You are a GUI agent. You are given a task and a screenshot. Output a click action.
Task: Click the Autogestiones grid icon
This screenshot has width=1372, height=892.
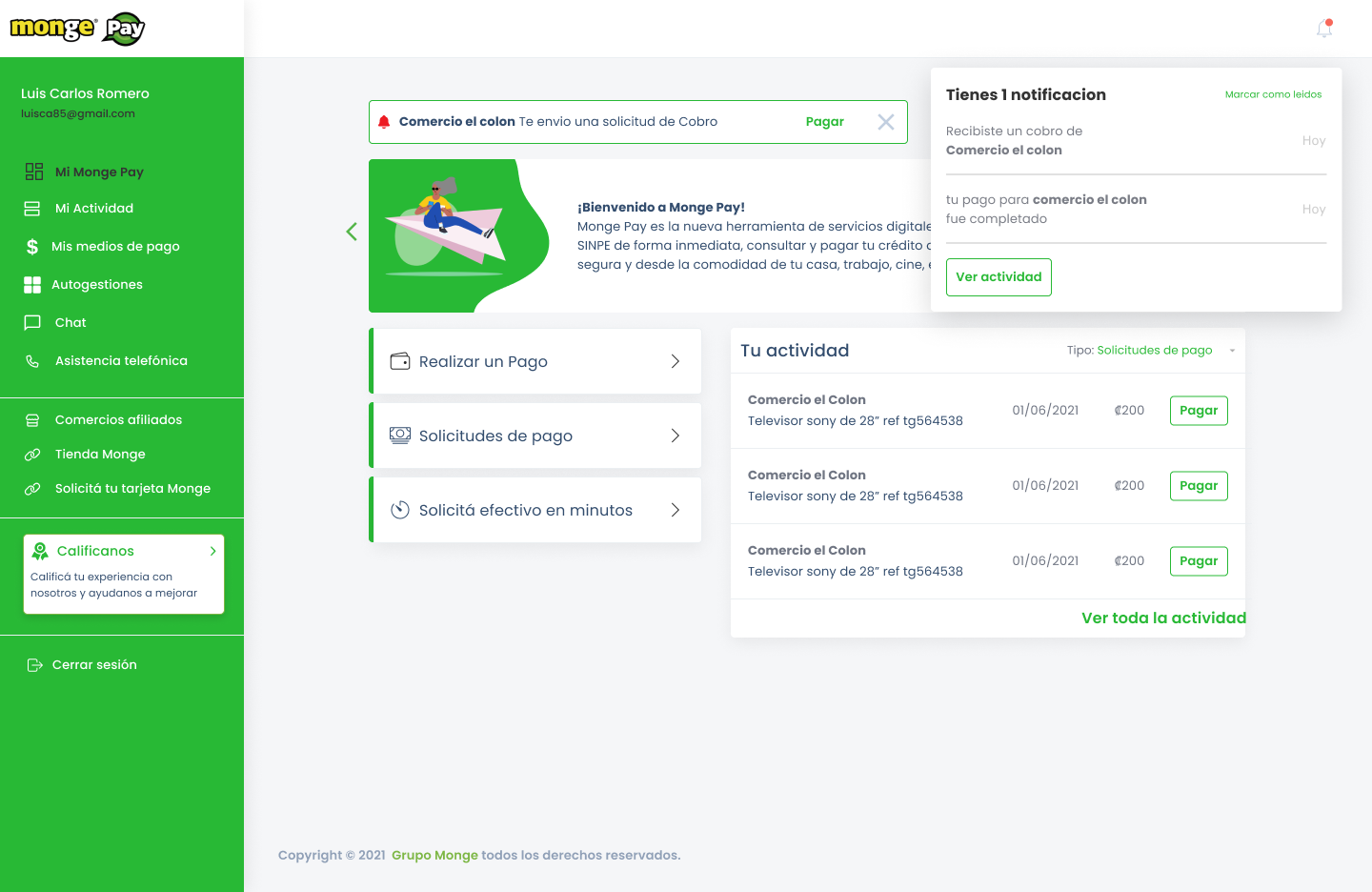[32, 284]
